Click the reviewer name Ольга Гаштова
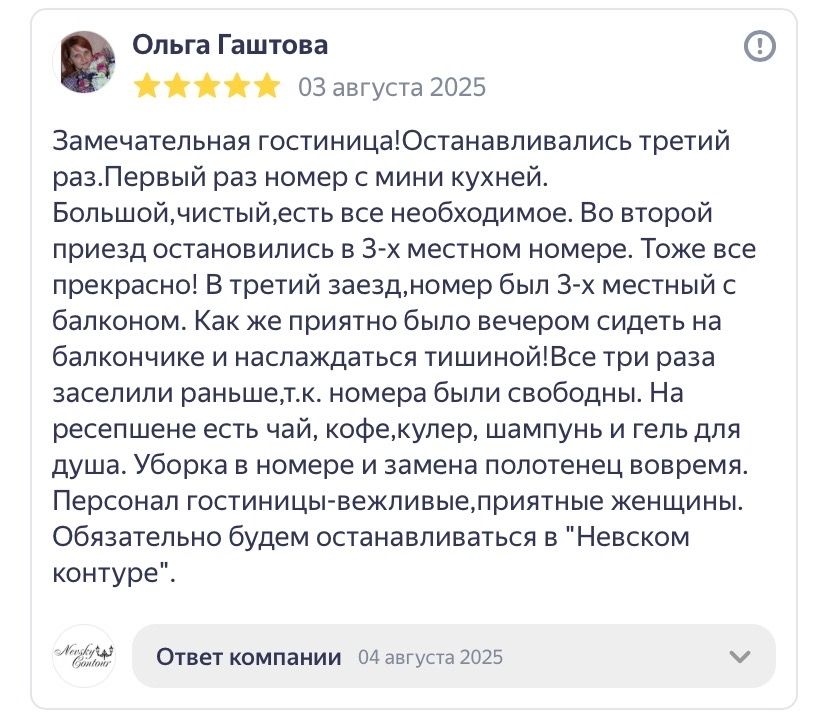 point(230,45)
